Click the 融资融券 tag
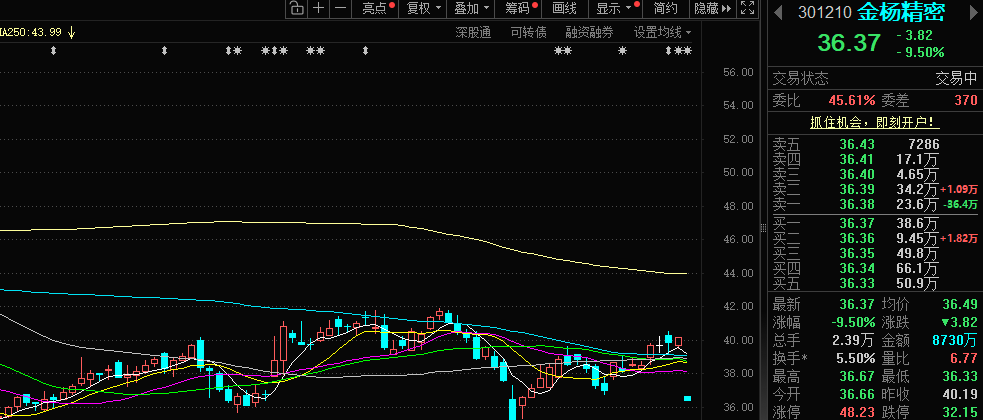983x420 pixels. [x=589, y=33]
